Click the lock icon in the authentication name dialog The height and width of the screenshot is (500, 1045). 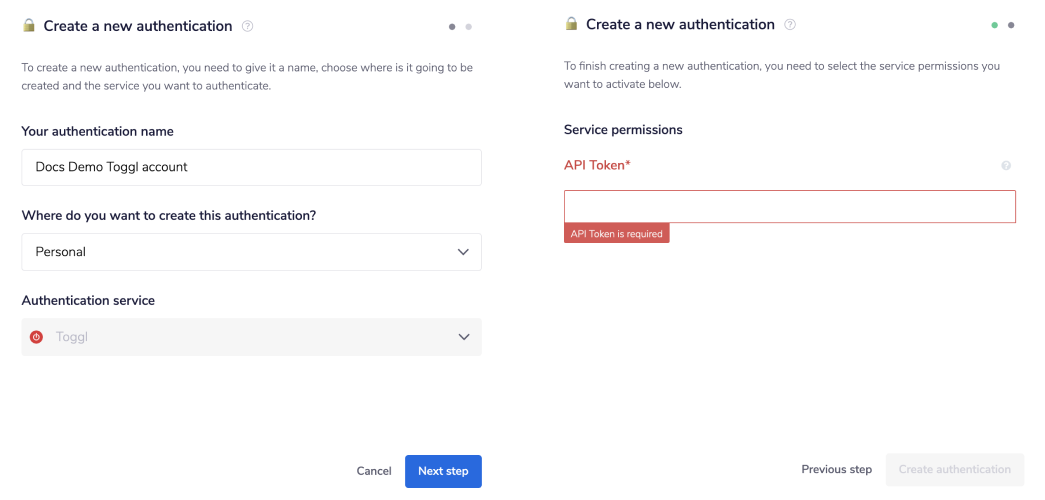pos(29,26)
